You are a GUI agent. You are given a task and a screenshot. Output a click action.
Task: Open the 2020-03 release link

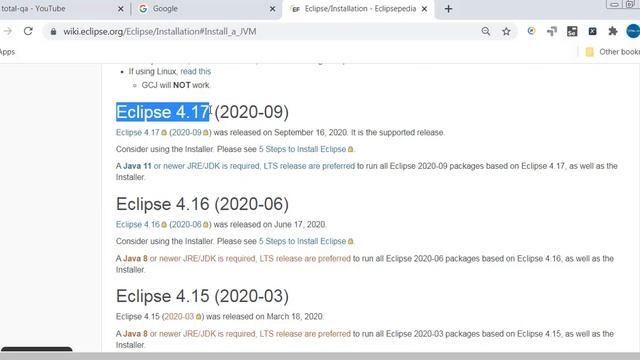pyautogui.click(x=179, y=316)
